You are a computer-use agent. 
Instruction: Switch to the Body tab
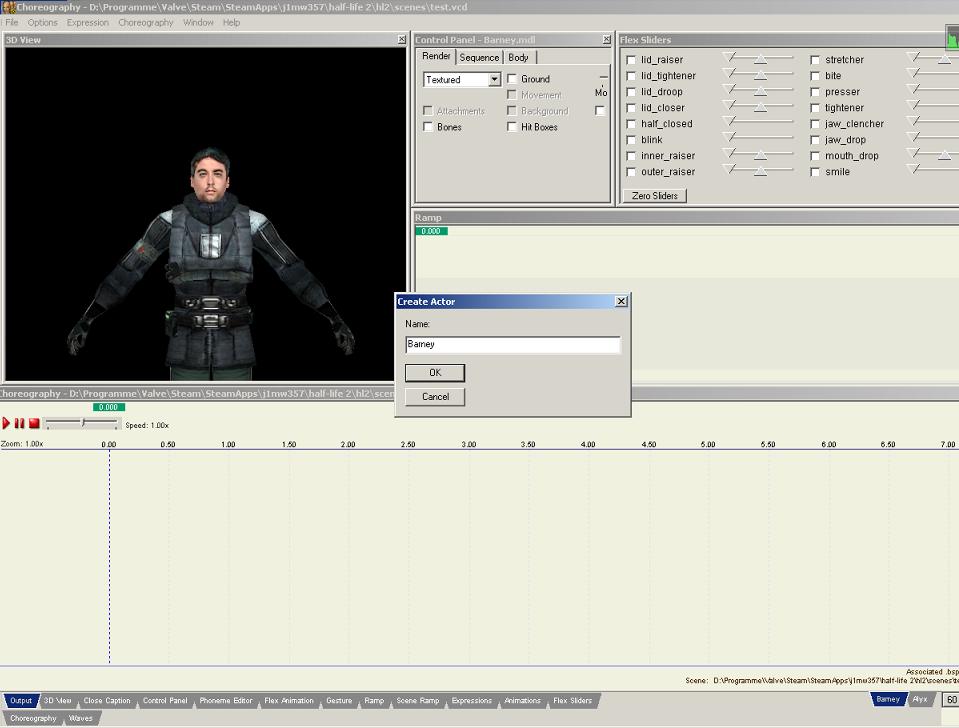click(519, 58)
